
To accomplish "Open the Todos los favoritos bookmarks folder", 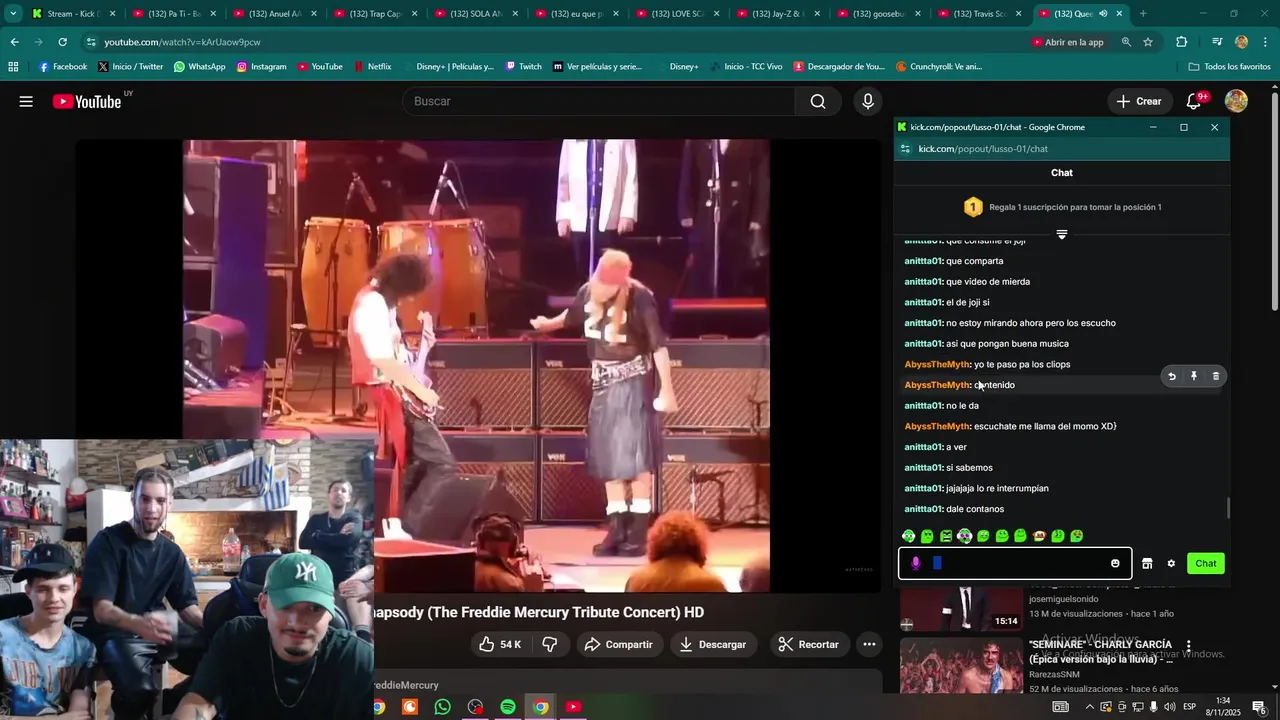I will pyautogui.click(x=1229, y=66).
